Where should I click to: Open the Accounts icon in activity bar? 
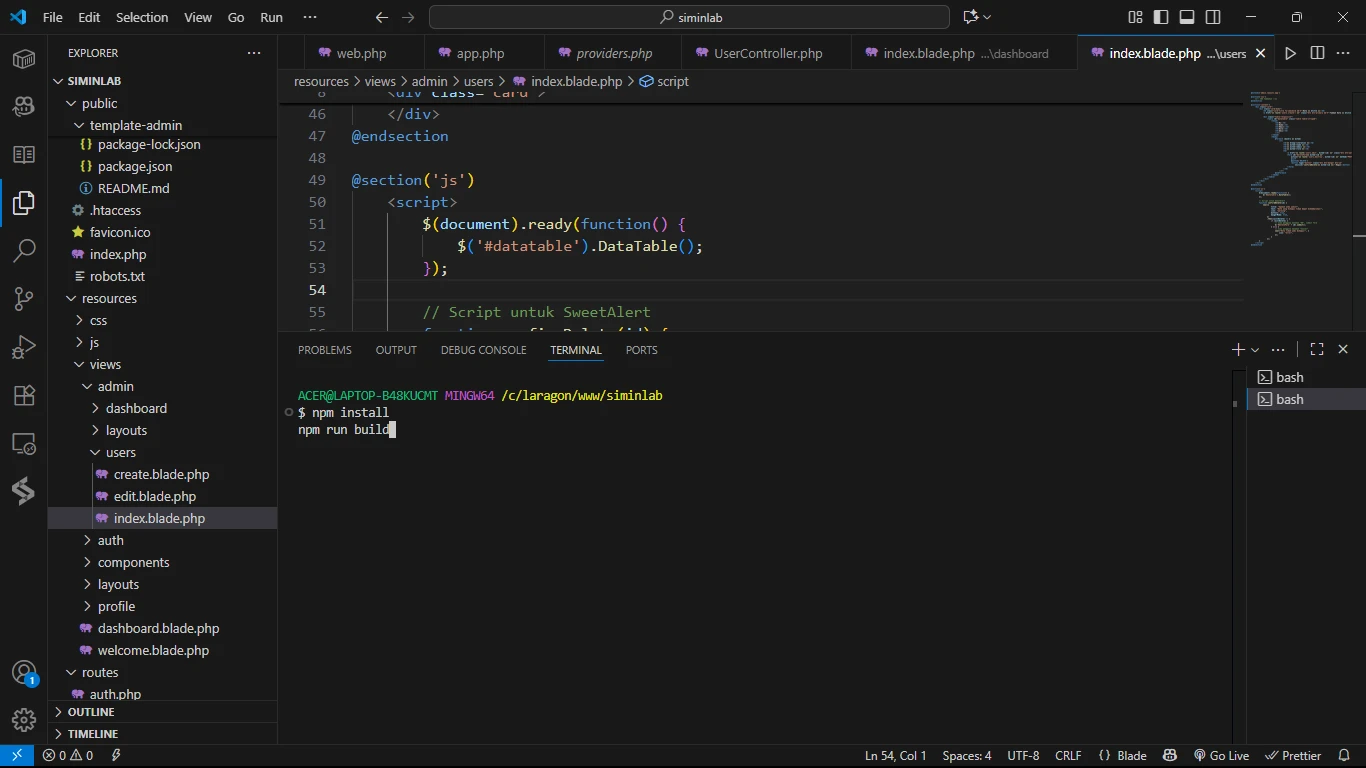[x=24, y=672]
